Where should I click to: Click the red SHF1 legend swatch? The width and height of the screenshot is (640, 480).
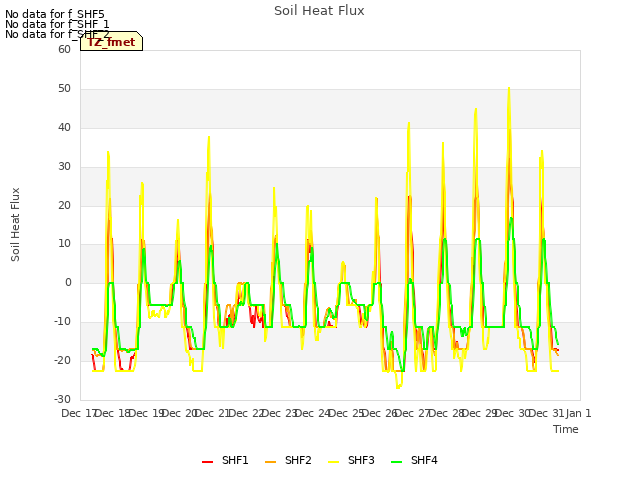pos(207,462)
